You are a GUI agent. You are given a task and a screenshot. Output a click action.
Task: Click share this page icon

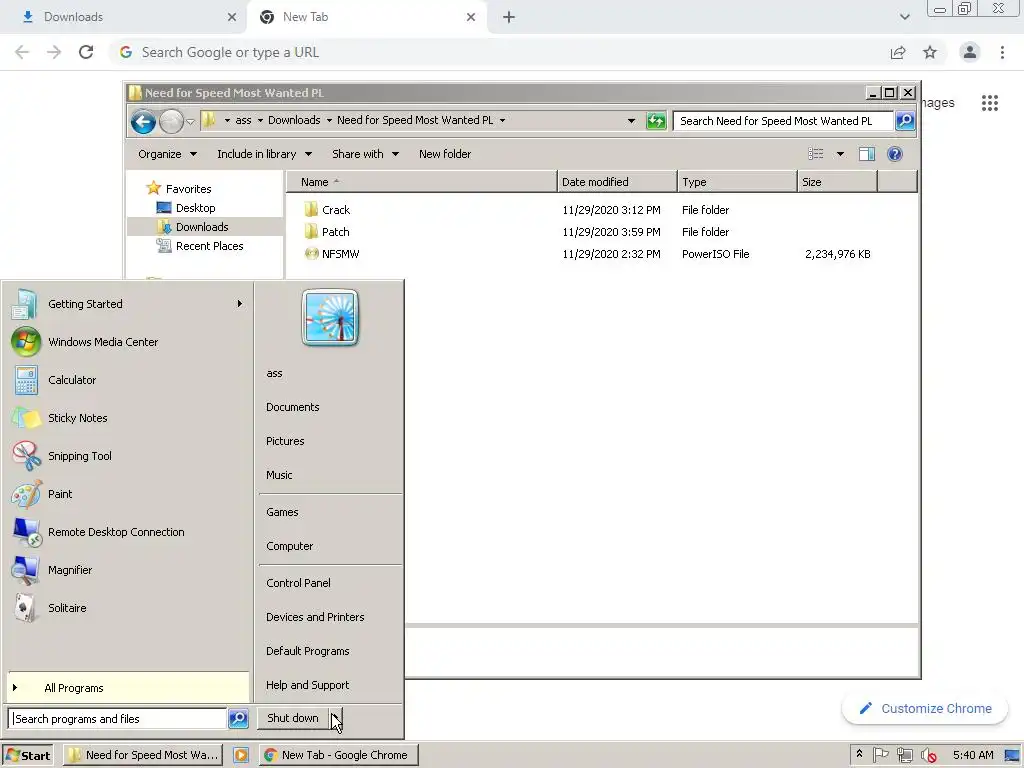point(898,52)
